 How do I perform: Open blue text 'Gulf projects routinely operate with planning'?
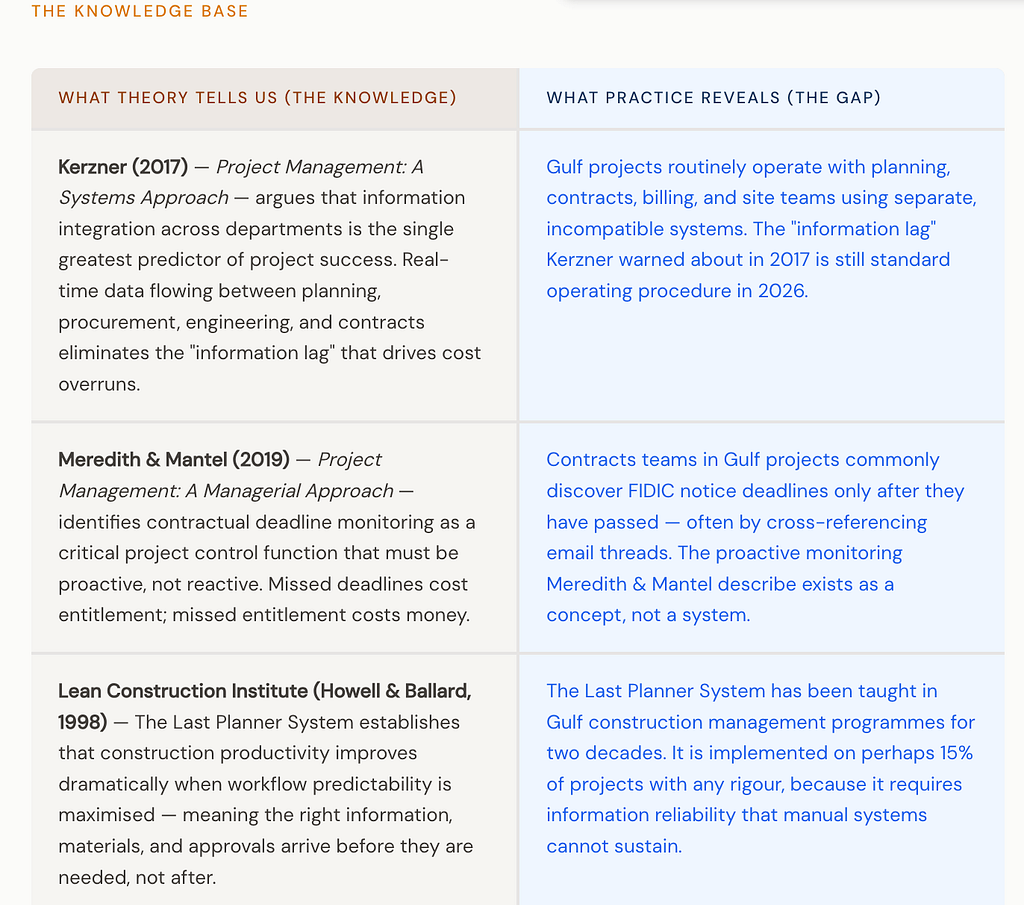point(748,167)
